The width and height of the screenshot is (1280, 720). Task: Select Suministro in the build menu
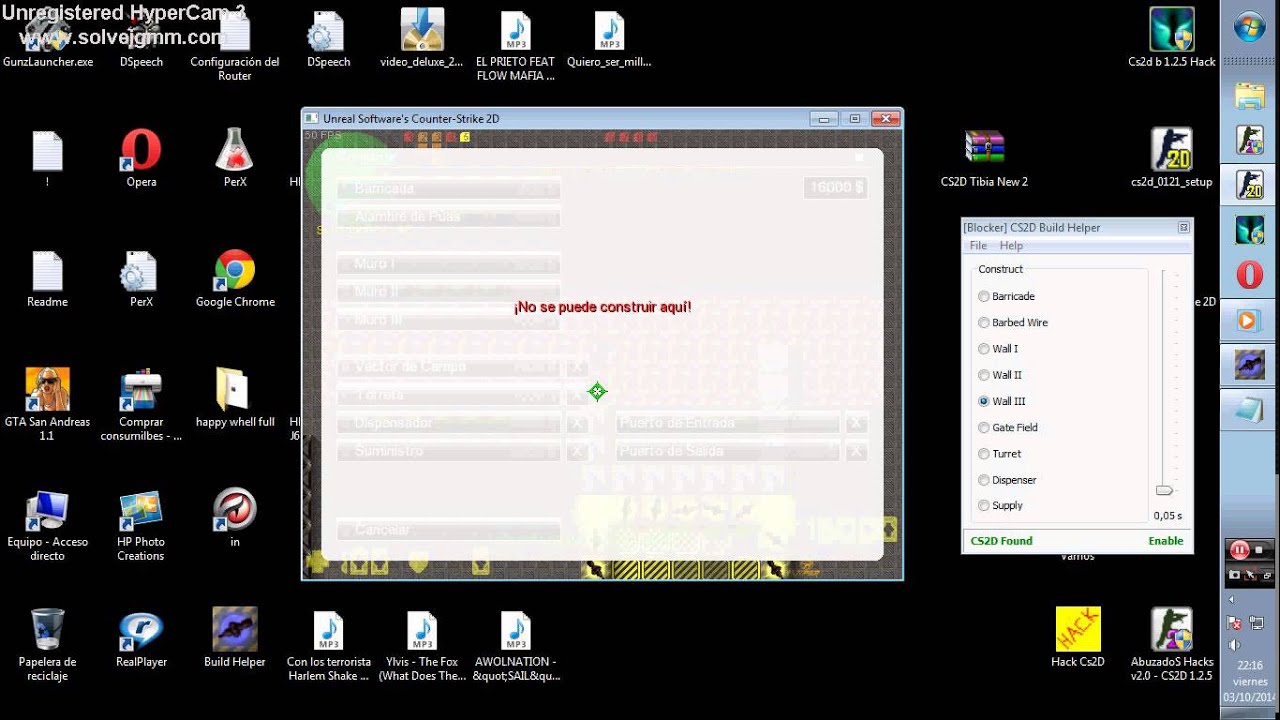click(x=448, y=451)
